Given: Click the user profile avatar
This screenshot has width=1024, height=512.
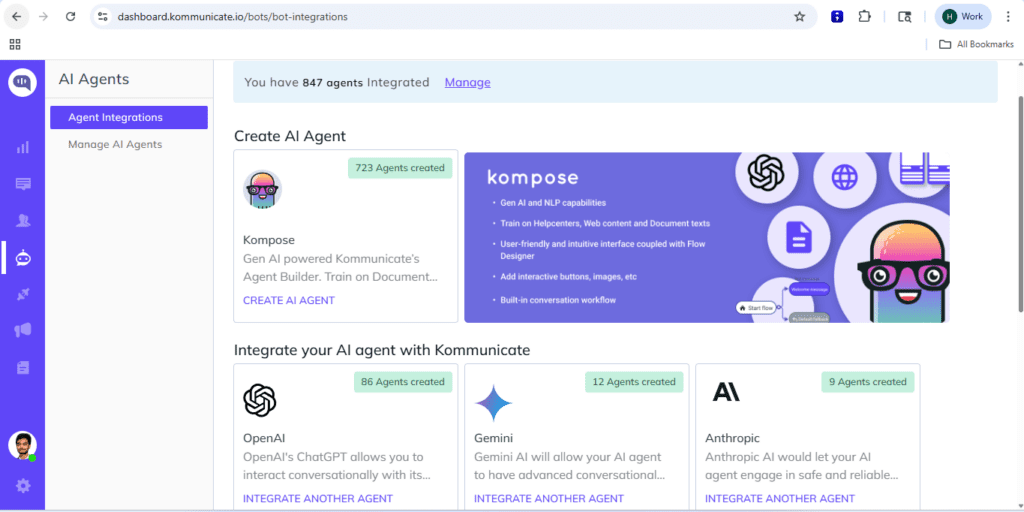Looking at the screenshot, I should (22, 445).
